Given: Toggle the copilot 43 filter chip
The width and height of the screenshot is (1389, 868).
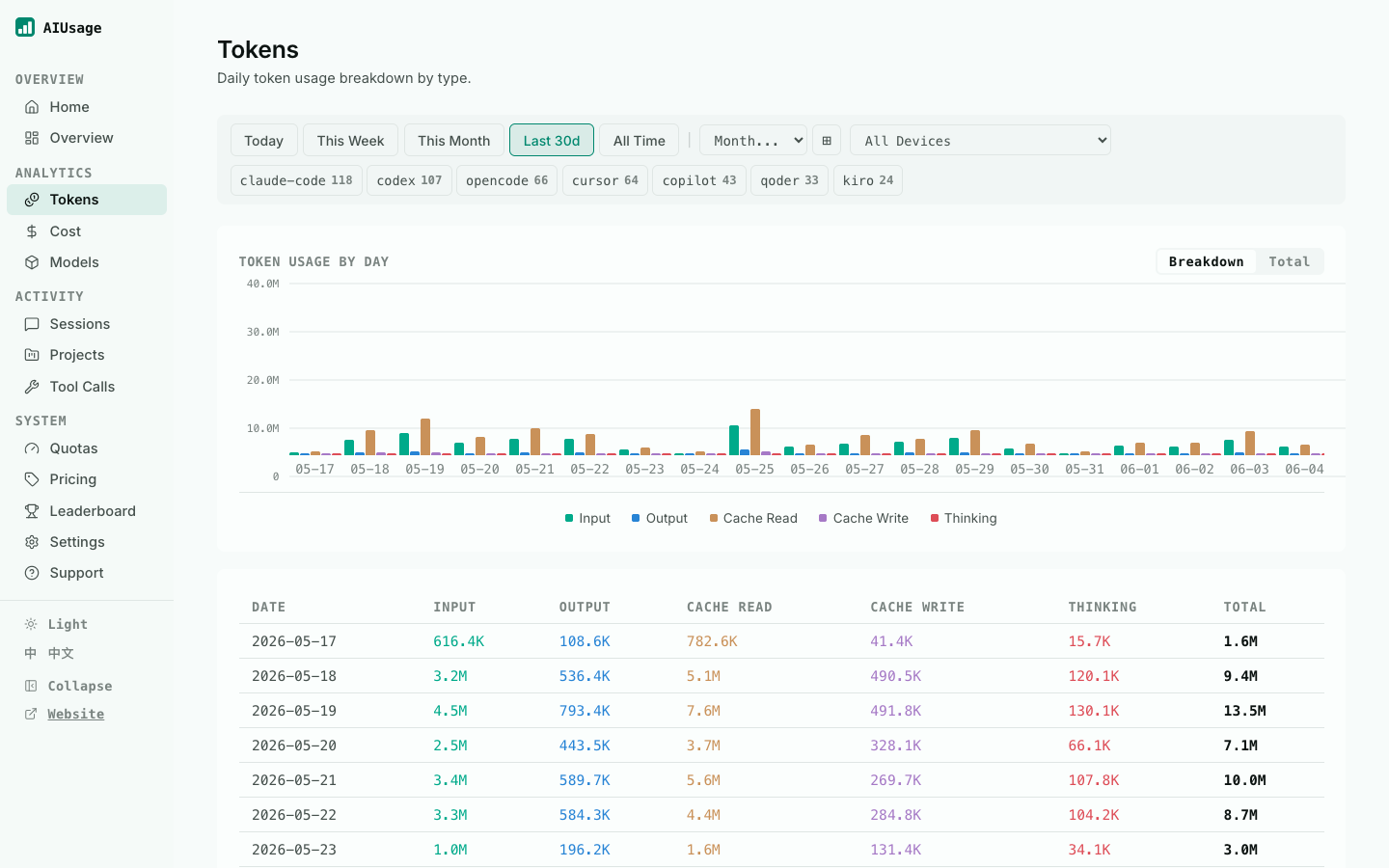Looking at the screenshot, I should (699, 180).
